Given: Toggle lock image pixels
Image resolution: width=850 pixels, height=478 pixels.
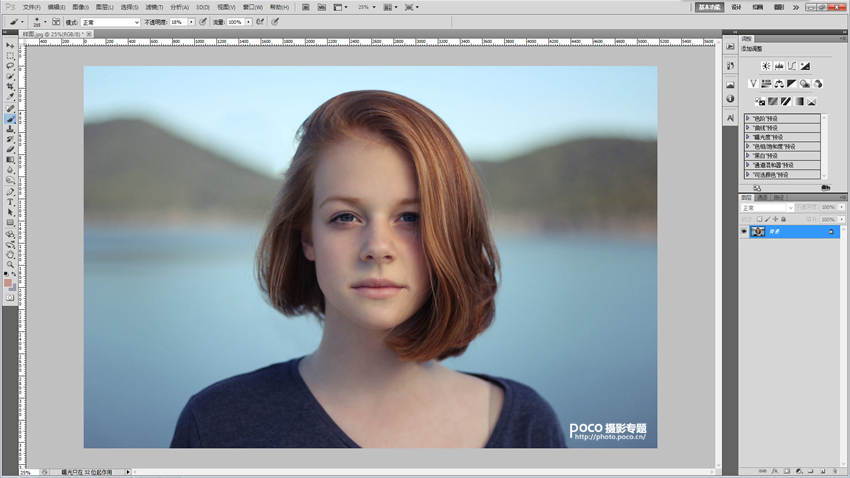Looking at the screenshot, I should click(x=768, y=219).
